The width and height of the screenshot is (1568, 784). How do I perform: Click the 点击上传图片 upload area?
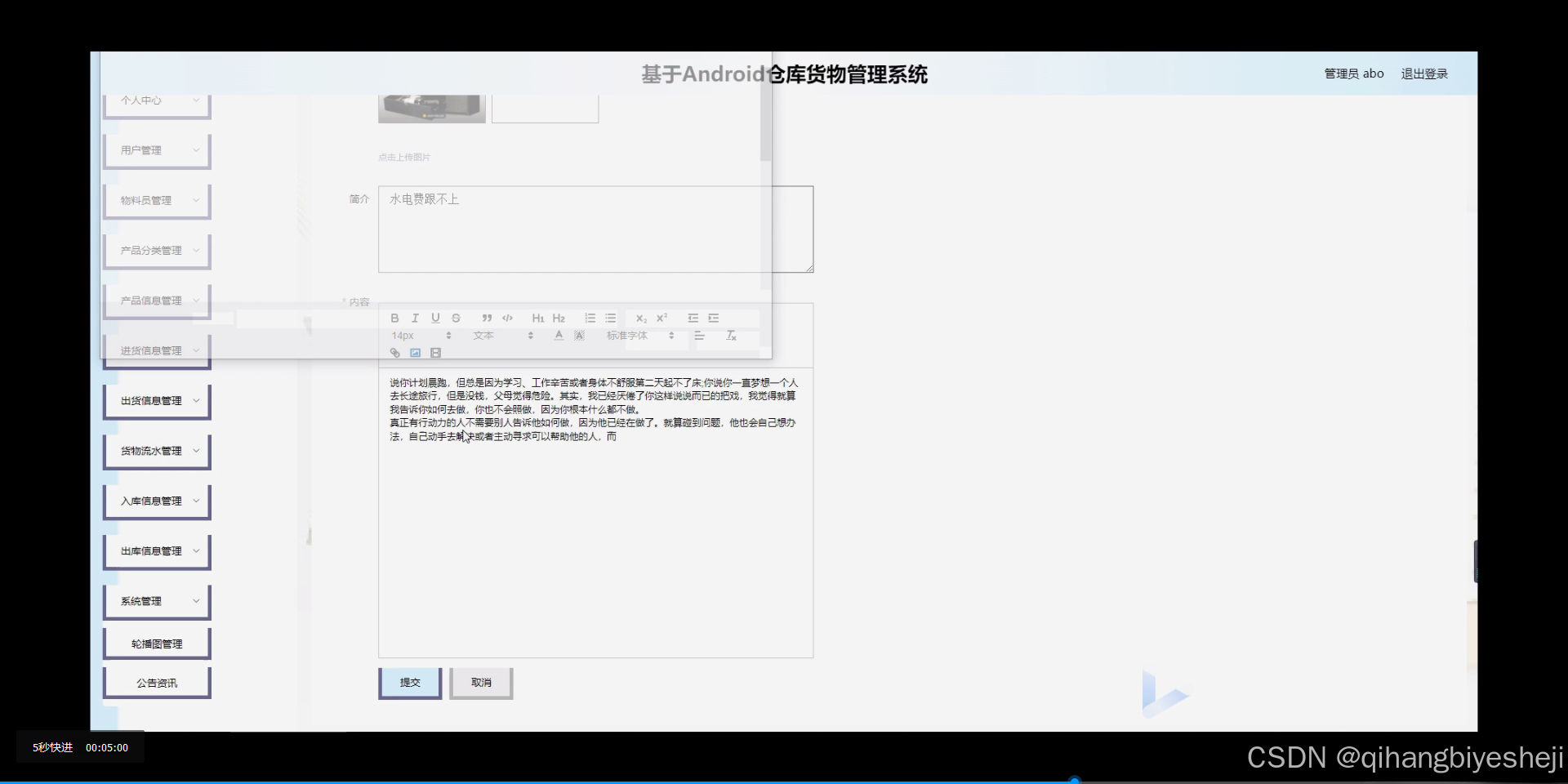pyautogui.click(x=405, y=157)
